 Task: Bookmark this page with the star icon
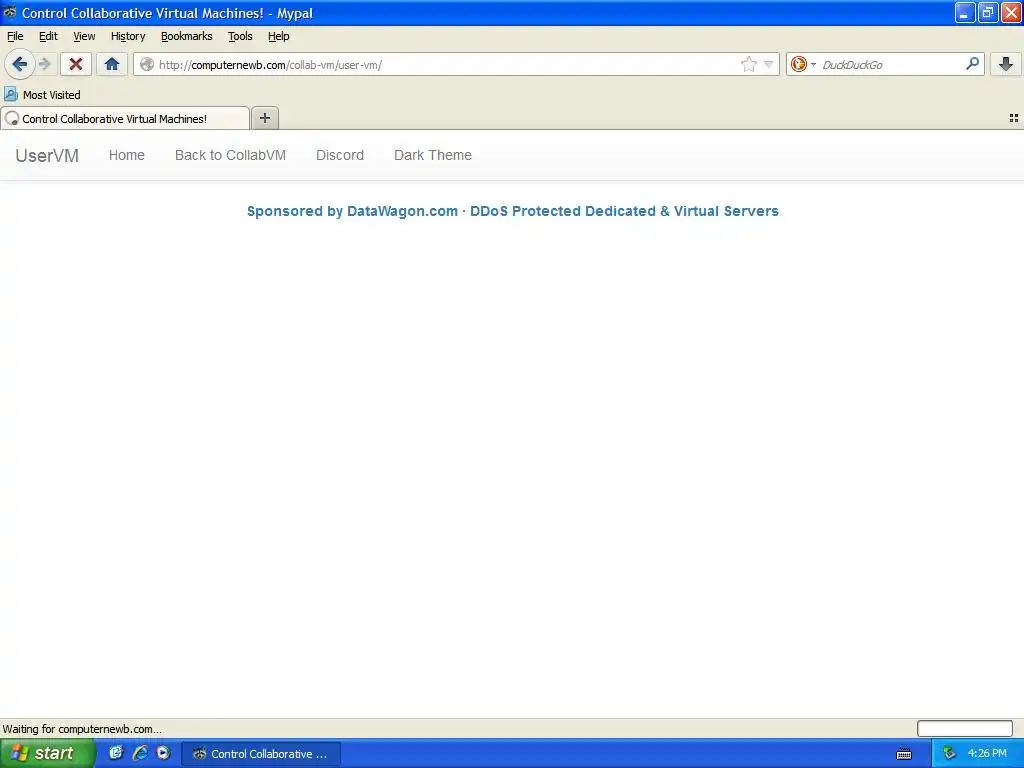coord(748,64)
